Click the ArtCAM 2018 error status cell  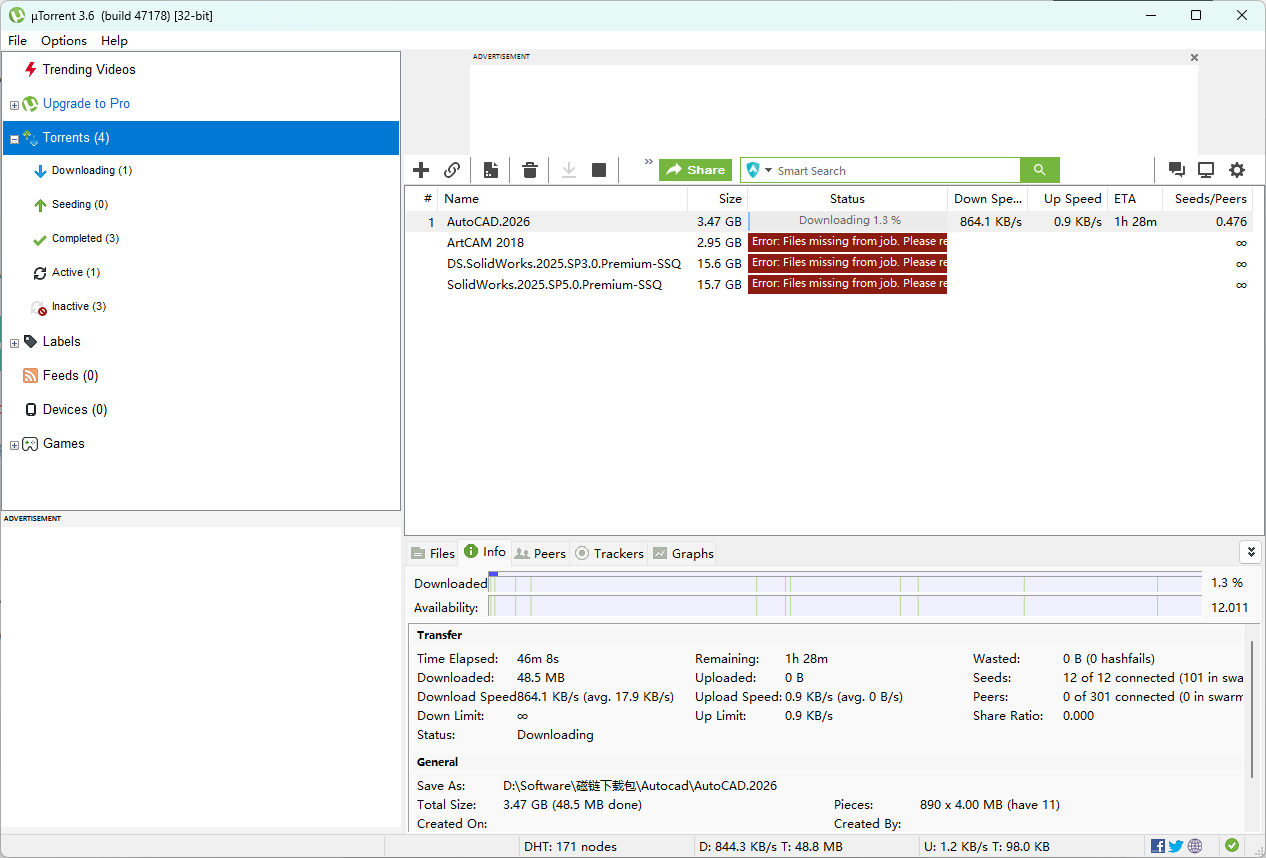[x=848, y=243]
